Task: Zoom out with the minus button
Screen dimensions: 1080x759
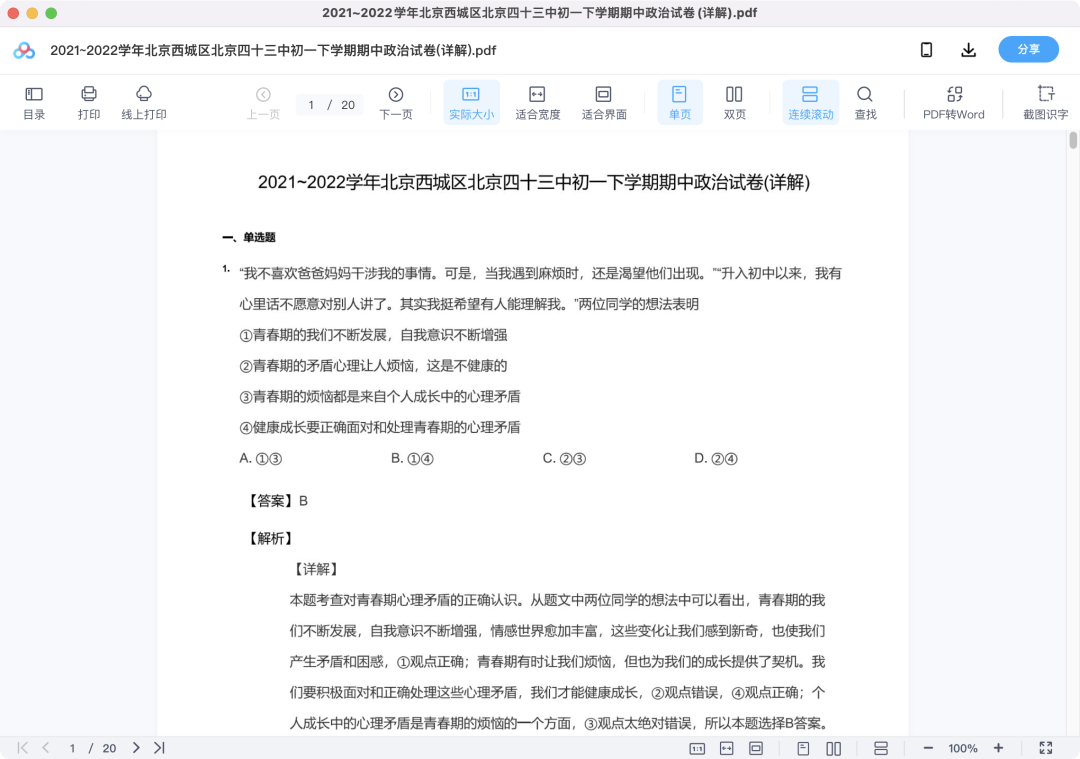Action: pyautogui.click(x=928, y=748)
